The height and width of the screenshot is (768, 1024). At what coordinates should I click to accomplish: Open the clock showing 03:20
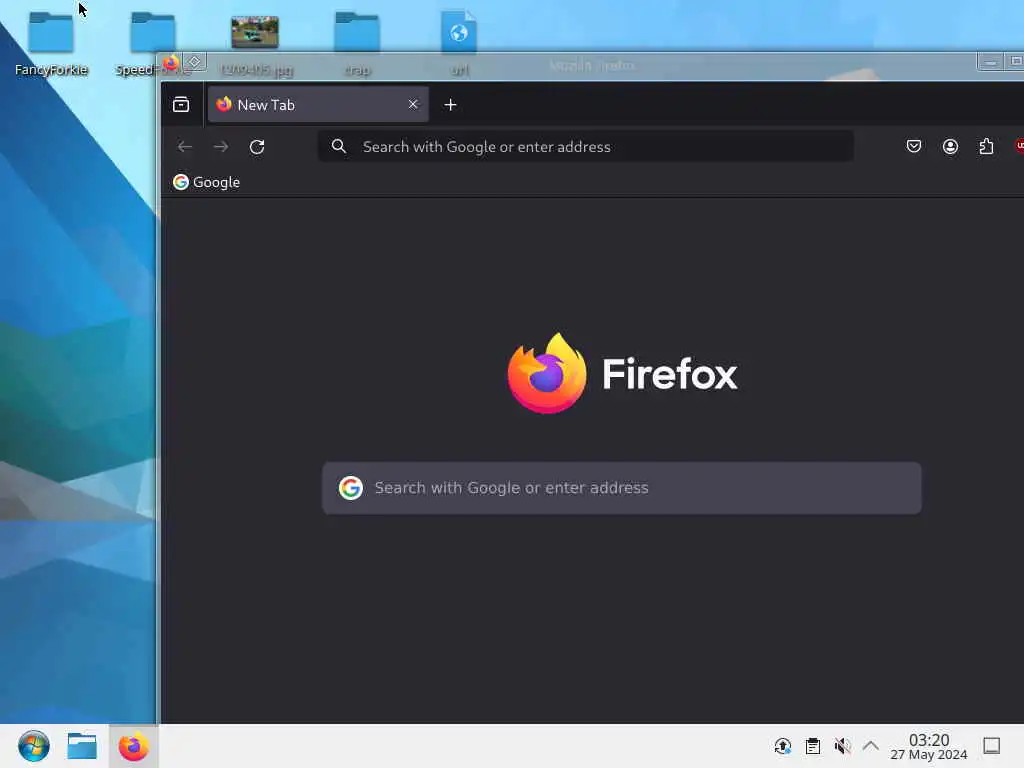click(x=929, y=746)
